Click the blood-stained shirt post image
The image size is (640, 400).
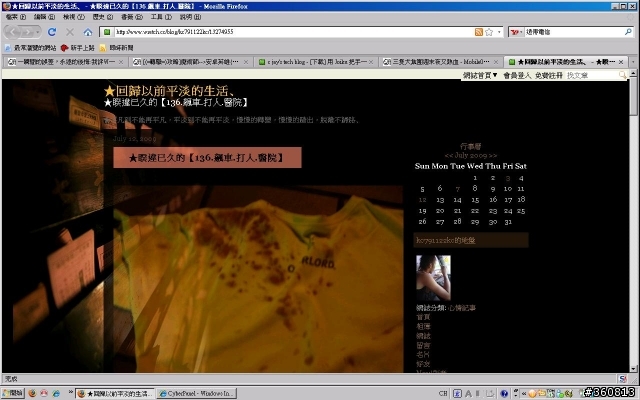(x=258, y=279)
